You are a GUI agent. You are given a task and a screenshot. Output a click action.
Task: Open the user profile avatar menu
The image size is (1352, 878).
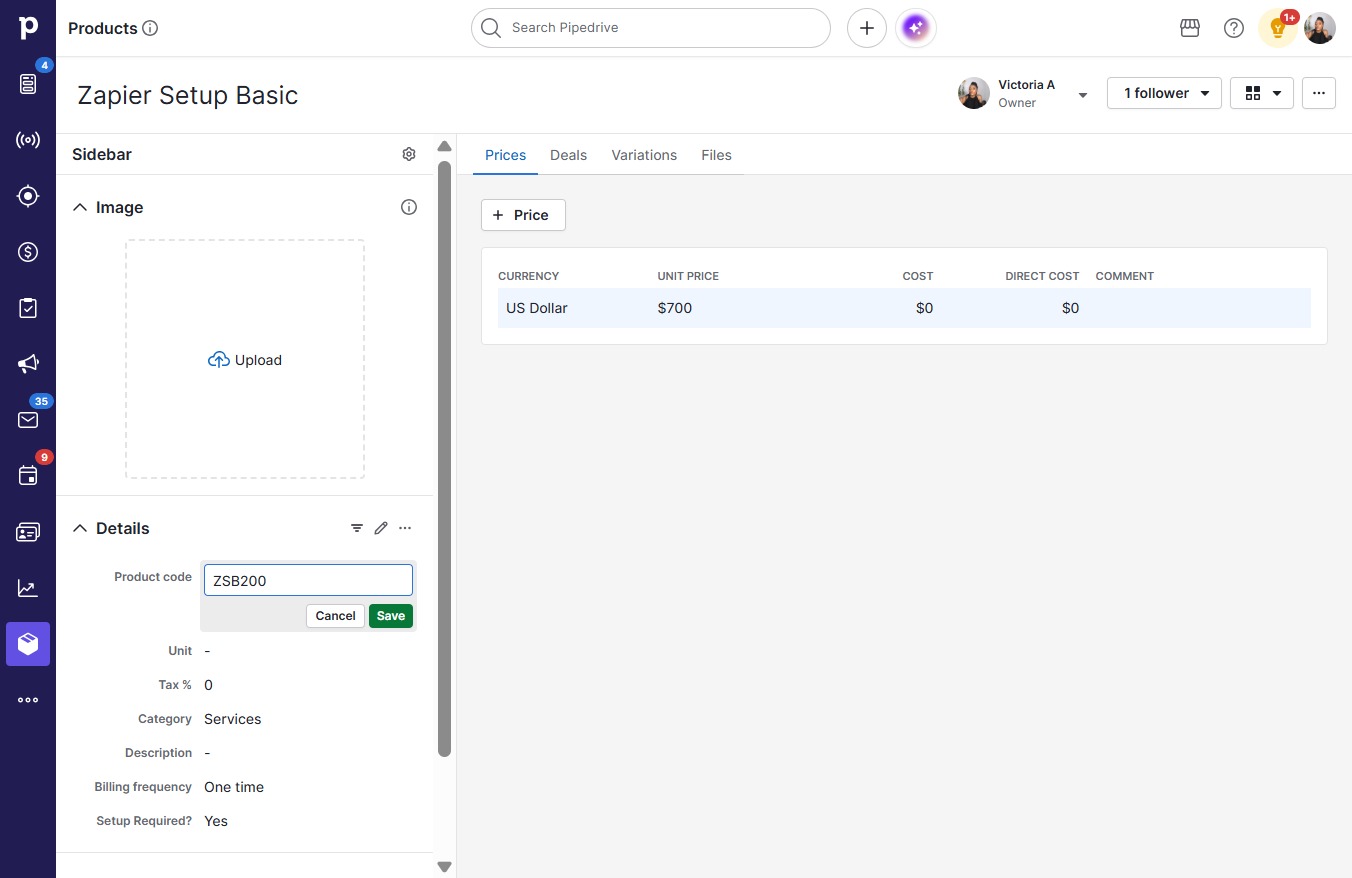1320,28
